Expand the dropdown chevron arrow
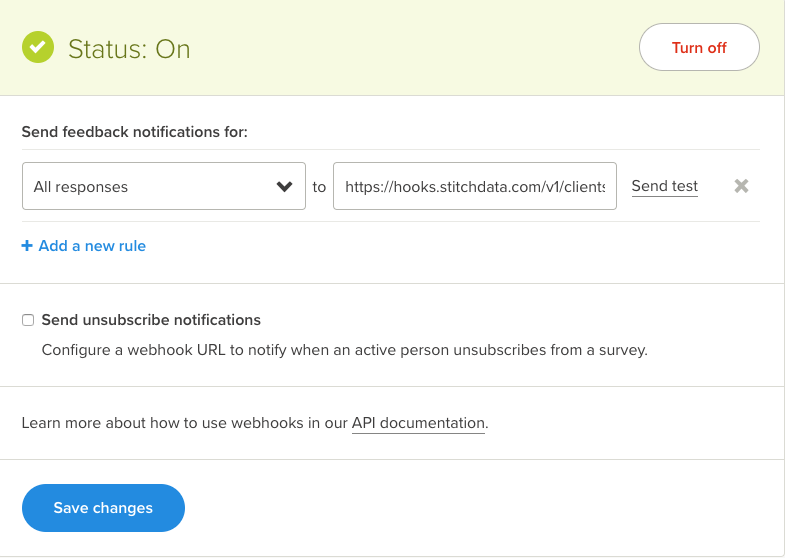 (285, 186)
